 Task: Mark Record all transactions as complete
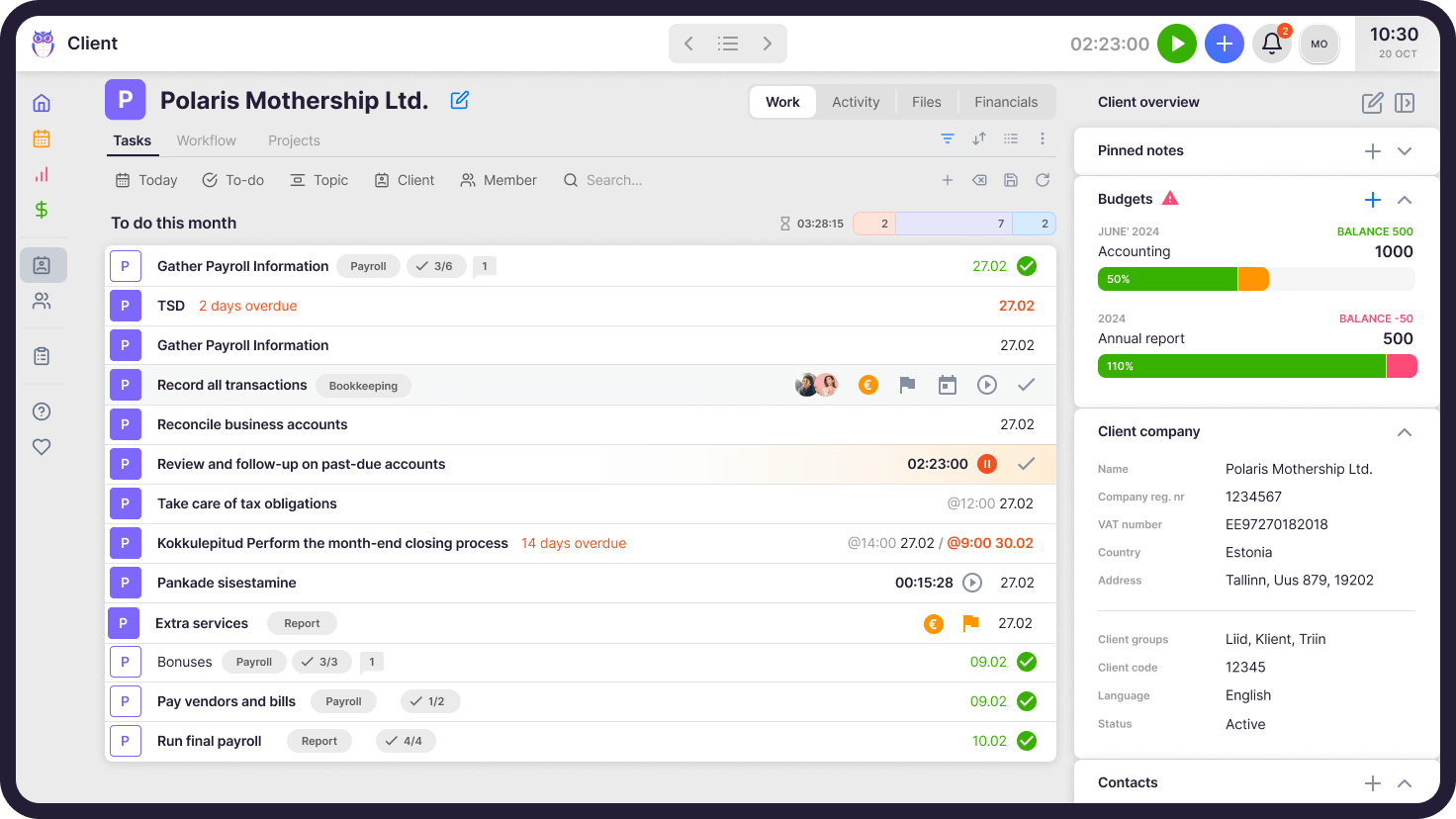click(x=1026, y=385)
